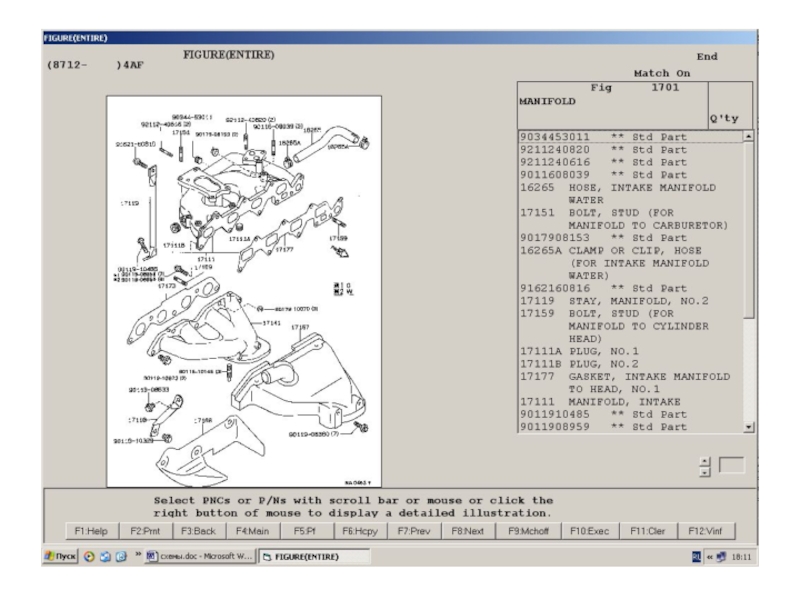Click the 17177 gasket label in diagram
Viewport: 800px width, 600px height.
tap(284, 249)
